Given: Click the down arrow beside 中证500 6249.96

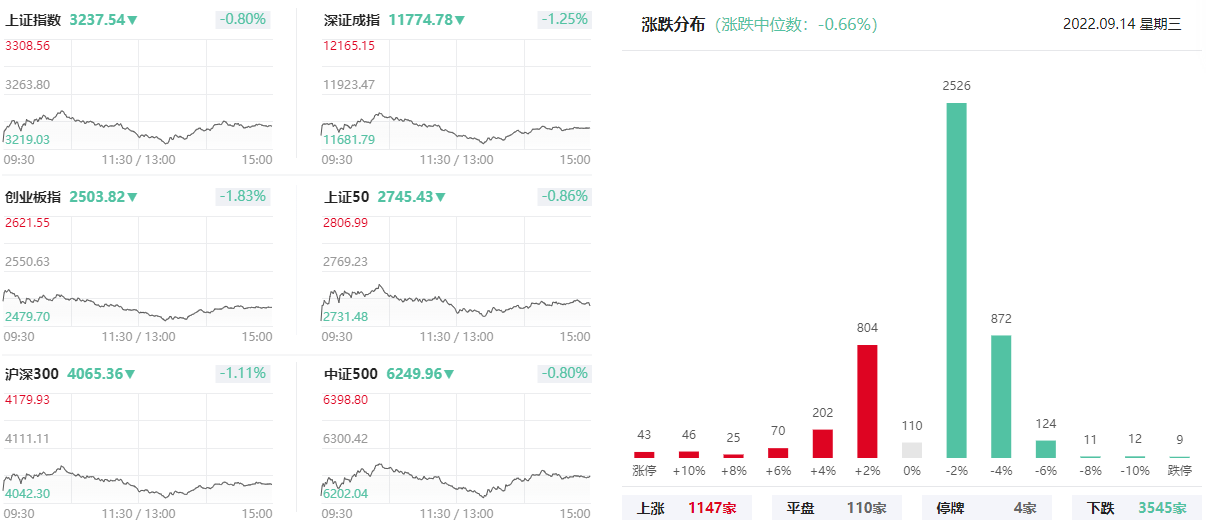Looking at the screenshot, I should (449, 375).
